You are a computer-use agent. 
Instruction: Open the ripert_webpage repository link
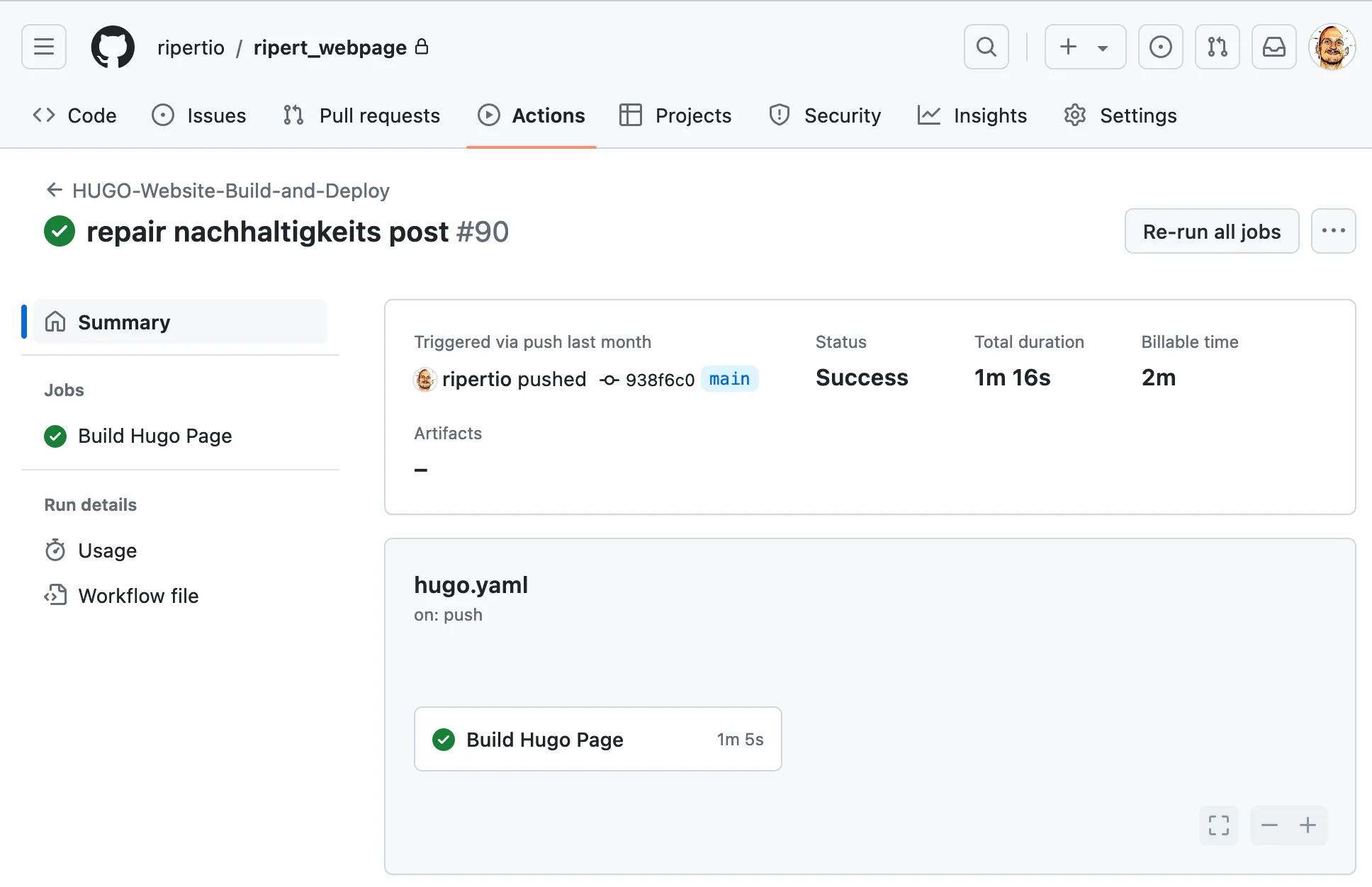pos(330,47)
